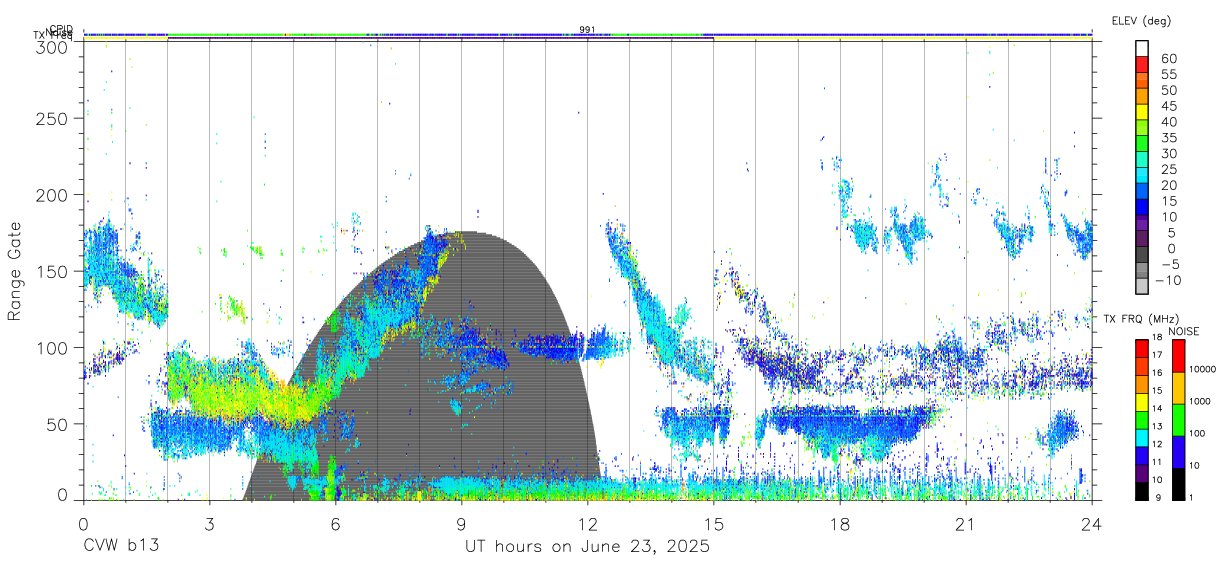Click the '30' value on ELEV scale
The height and width of the screenshot is (567, 1228).
tap(1167, 153)
